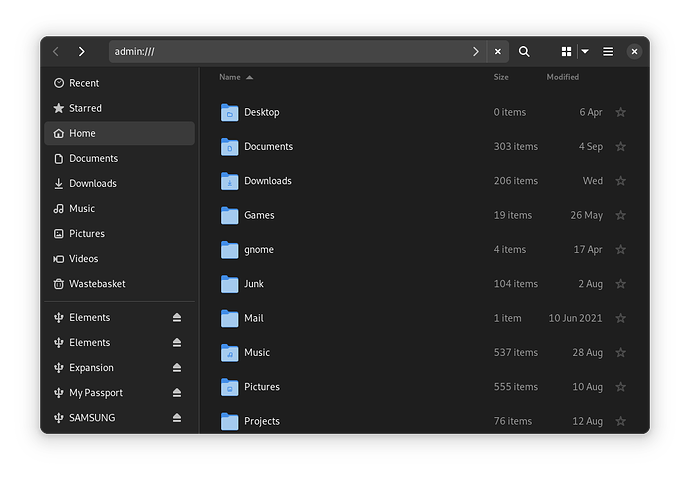Star the Pictures folder
The image size is (690, 478).
tap(620, 387)
